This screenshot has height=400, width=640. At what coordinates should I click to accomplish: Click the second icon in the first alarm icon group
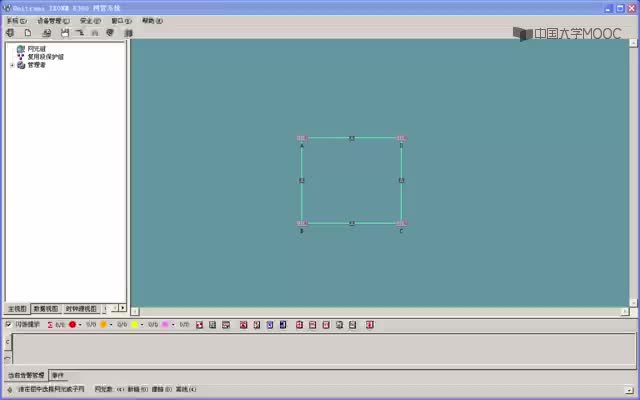pos(213,325)
